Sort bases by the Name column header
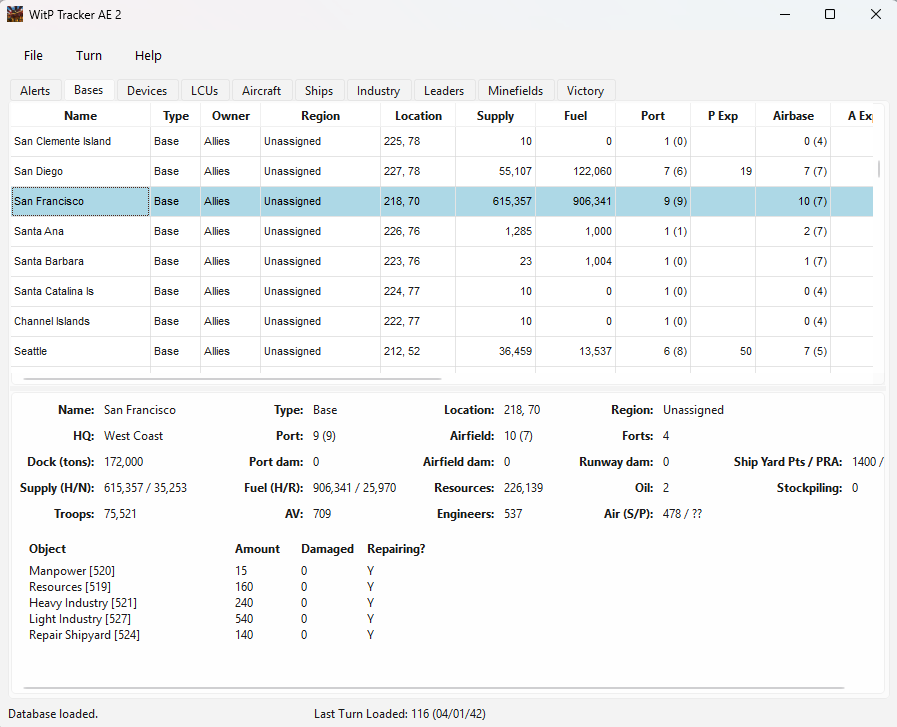Screen dimensions: 897x727 [81, 116]
